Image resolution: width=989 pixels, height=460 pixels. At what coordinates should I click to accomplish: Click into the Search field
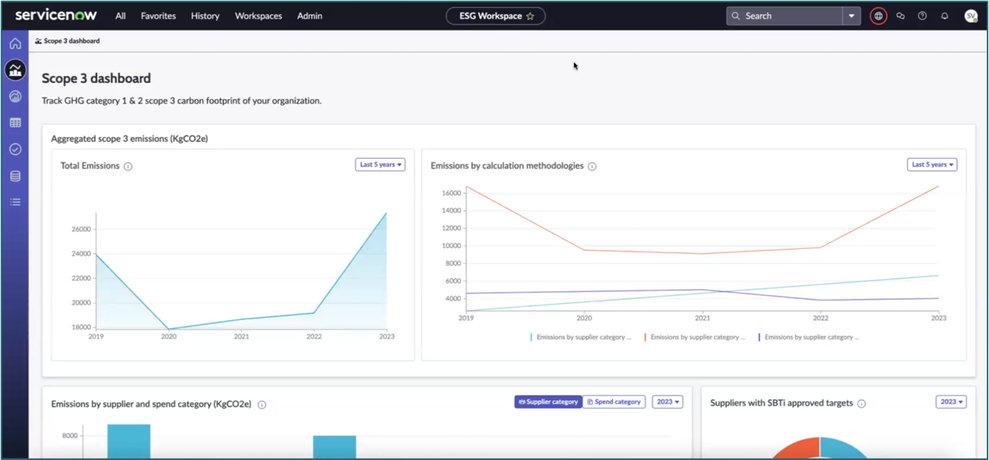tap(785, 16)
